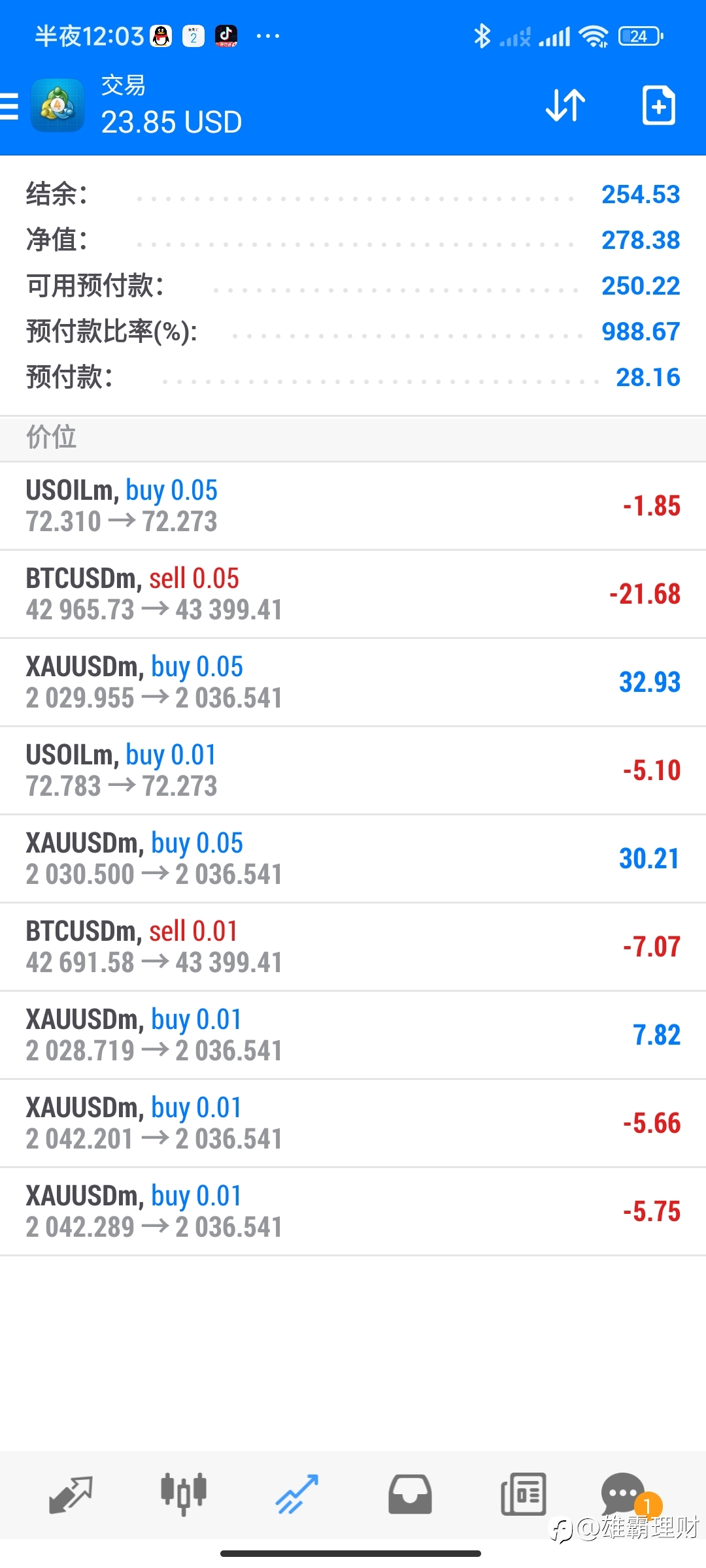The height and width of the screenshot is (1568, 706).
Task: Open the History inbox tab icon
Action: pos(410,1494)
